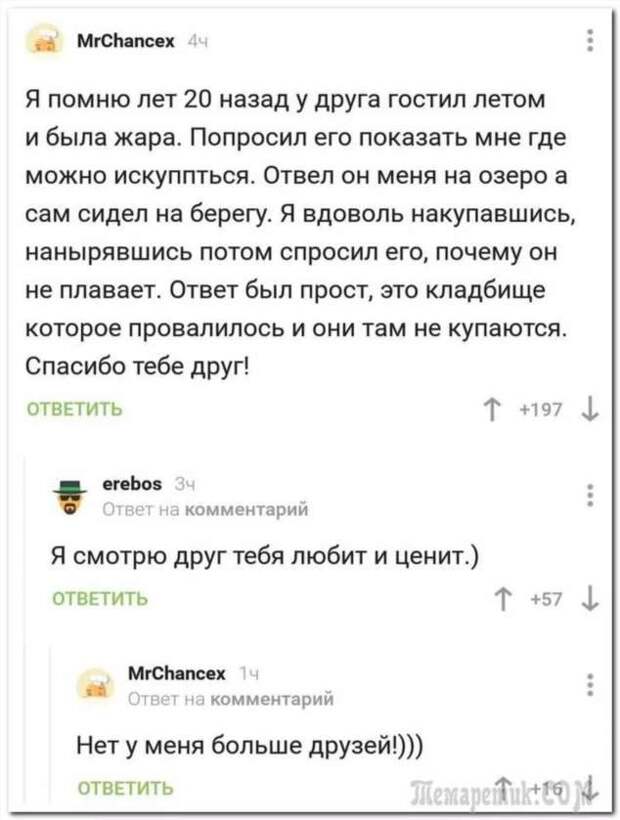Click ОТВЕТИТЬ under the last reply
Viewport: 620px width, 820px height.
pos(125,788)
